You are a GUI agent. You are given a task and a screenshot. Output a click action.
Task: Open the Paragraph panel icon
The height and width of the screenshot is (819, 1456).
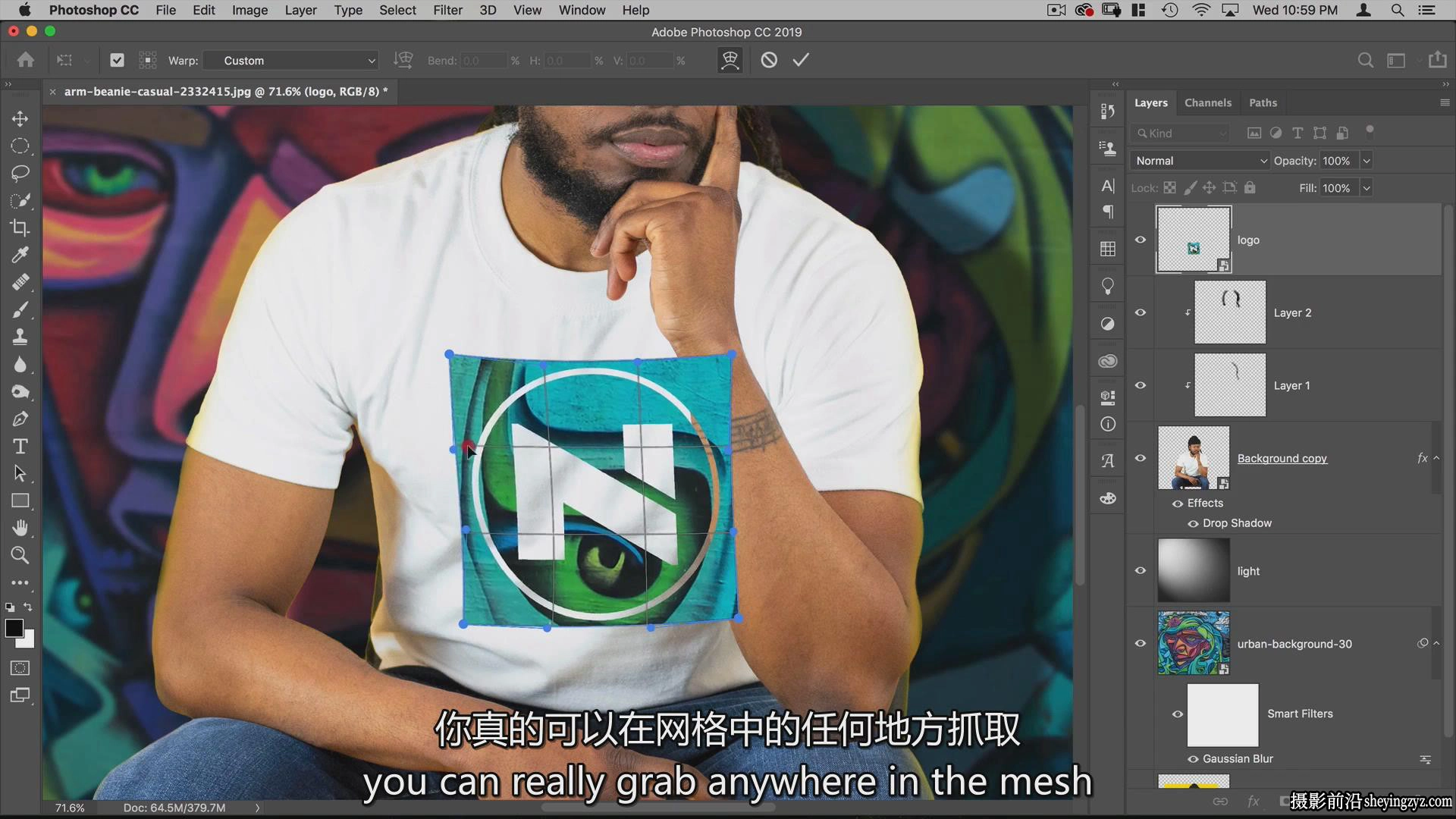[1108, 212]
